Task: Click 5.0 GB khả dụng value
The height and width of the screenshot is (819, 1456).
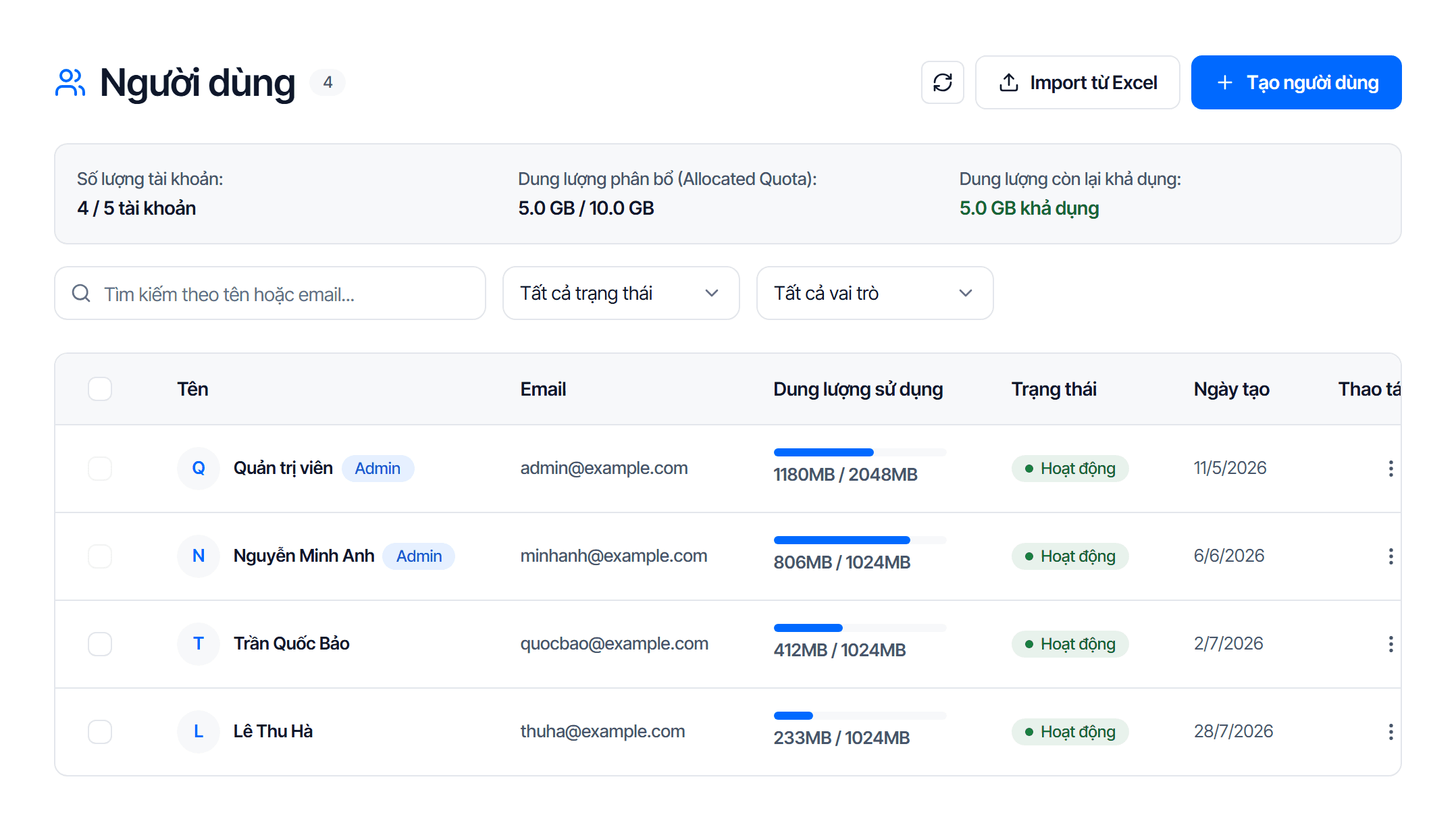Action: pyautogui.click(x=1029, y=208)
